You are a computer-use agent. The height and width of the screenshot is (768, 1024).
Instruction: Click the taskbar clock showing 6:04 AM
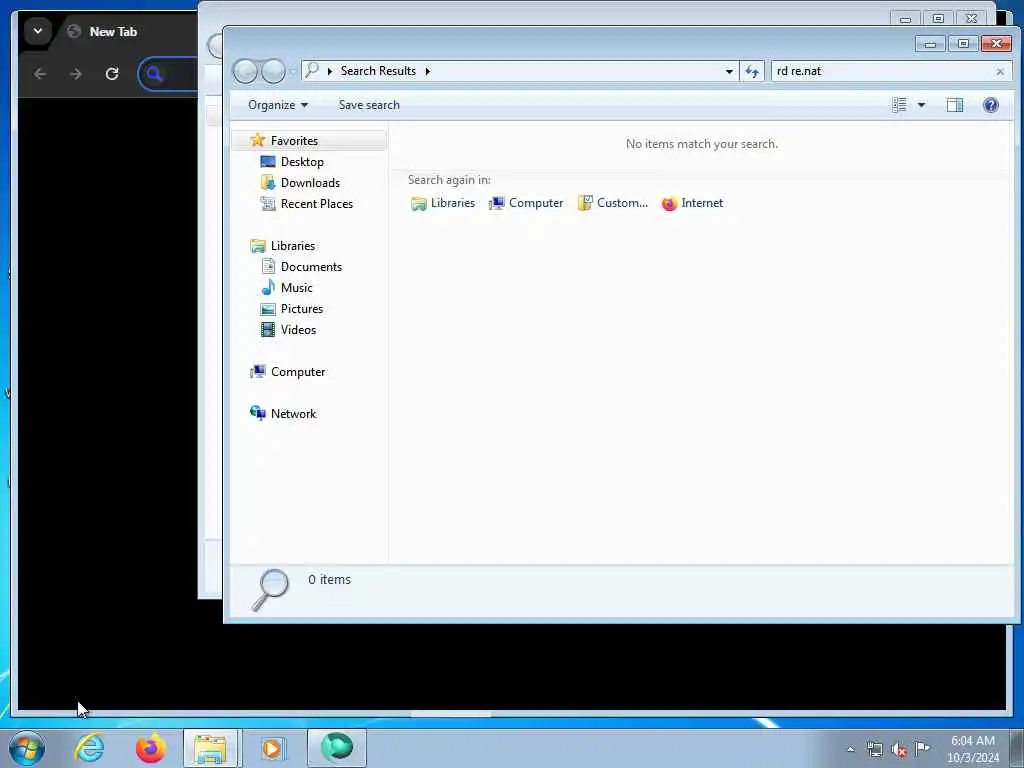coord(972,748)
